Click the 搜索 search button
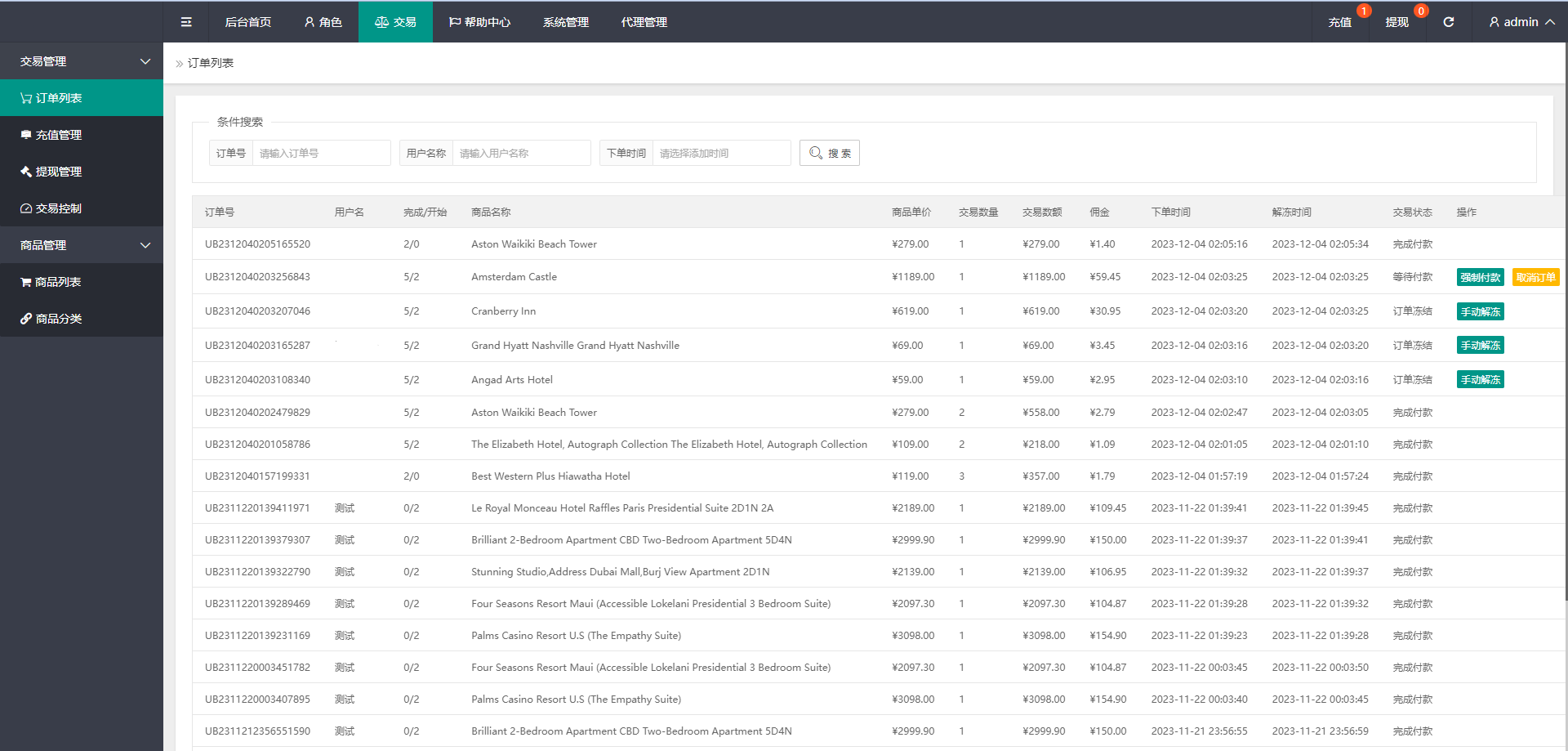The height and width of the screenshot is (751, 1568). click(x=829, y=153)
